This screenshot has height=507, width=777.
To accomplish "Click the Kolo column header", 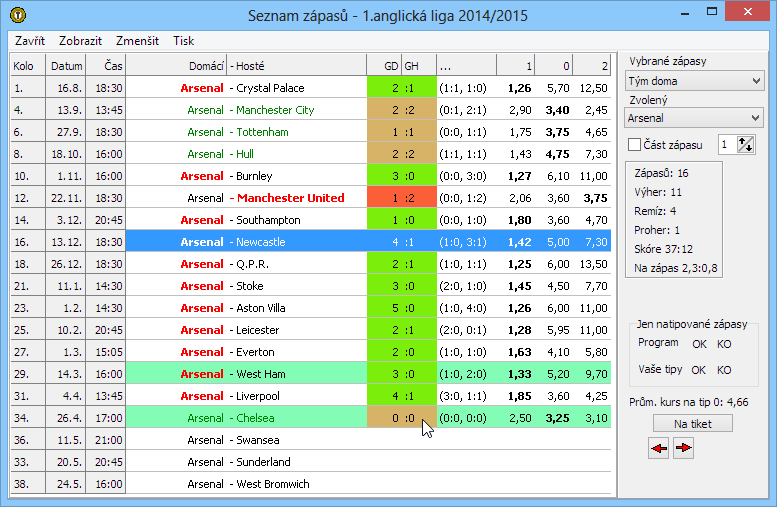I will [x=28, y=66].
